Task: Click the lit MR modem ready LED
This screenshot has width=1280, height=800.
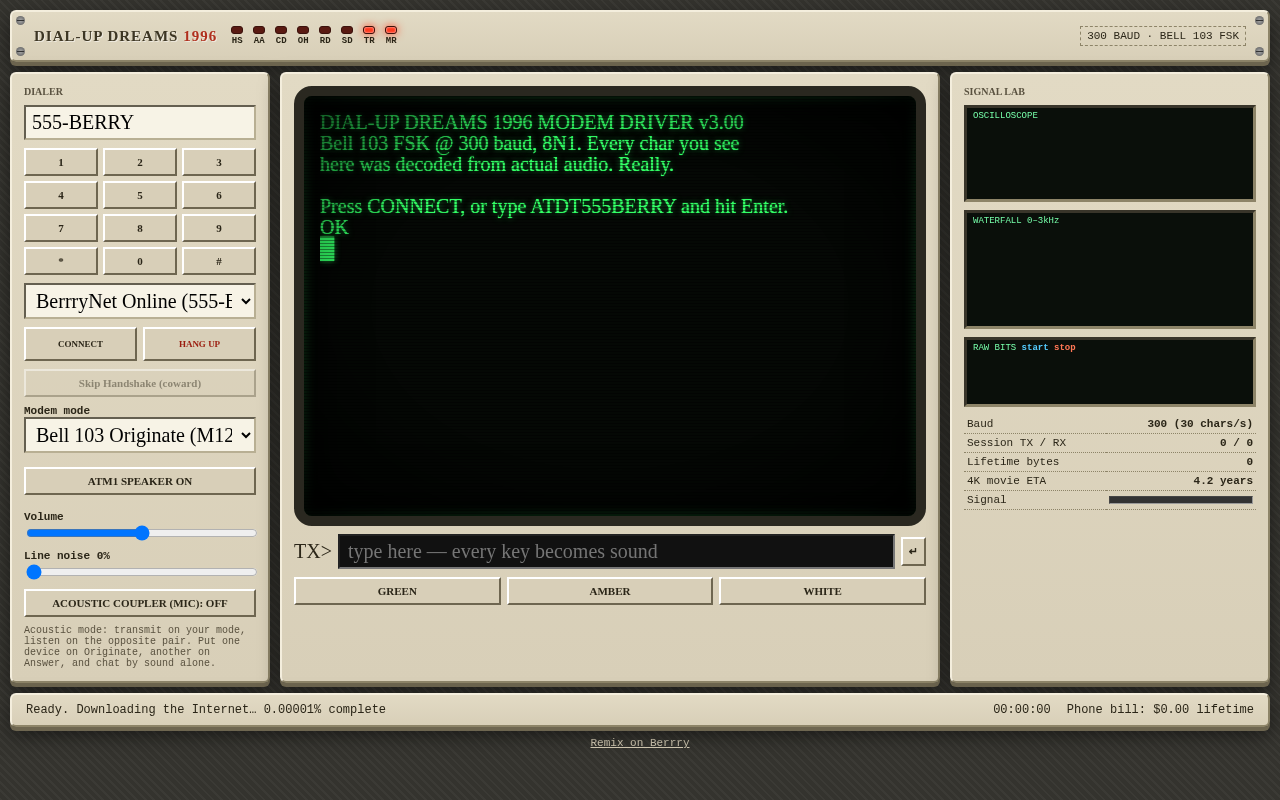Action: [391, 30]
